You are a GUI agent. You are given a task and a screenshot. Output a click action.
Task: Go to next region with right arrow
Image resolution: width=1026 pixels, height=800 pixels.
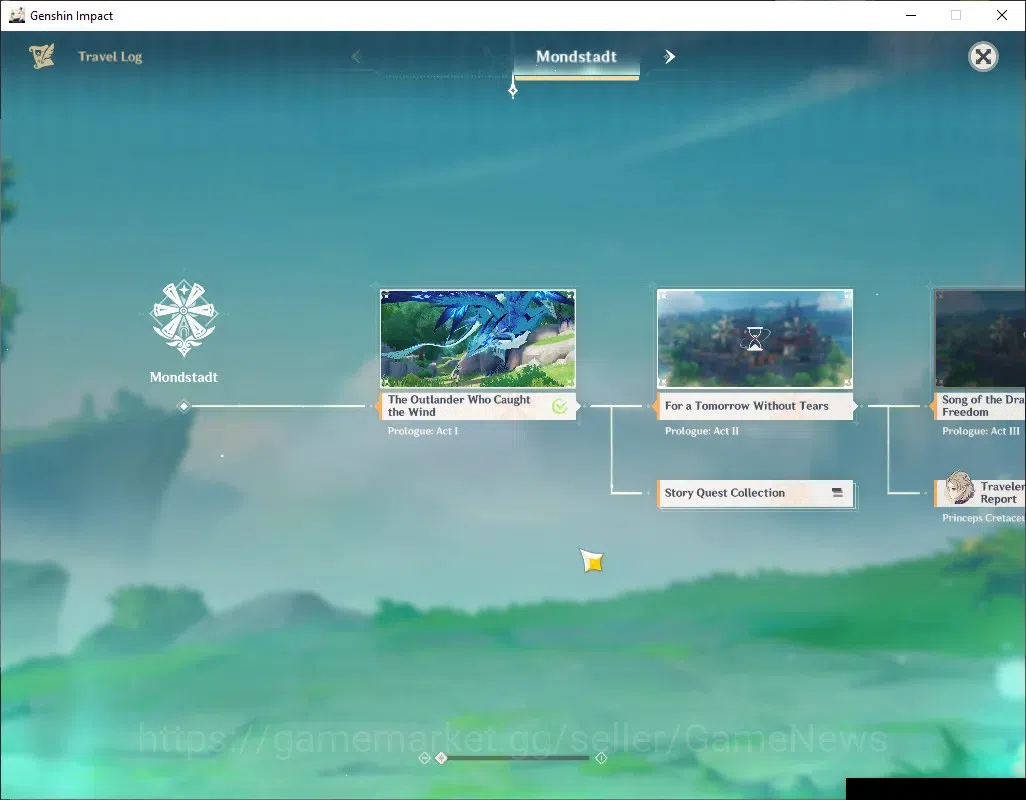point(669,57)
